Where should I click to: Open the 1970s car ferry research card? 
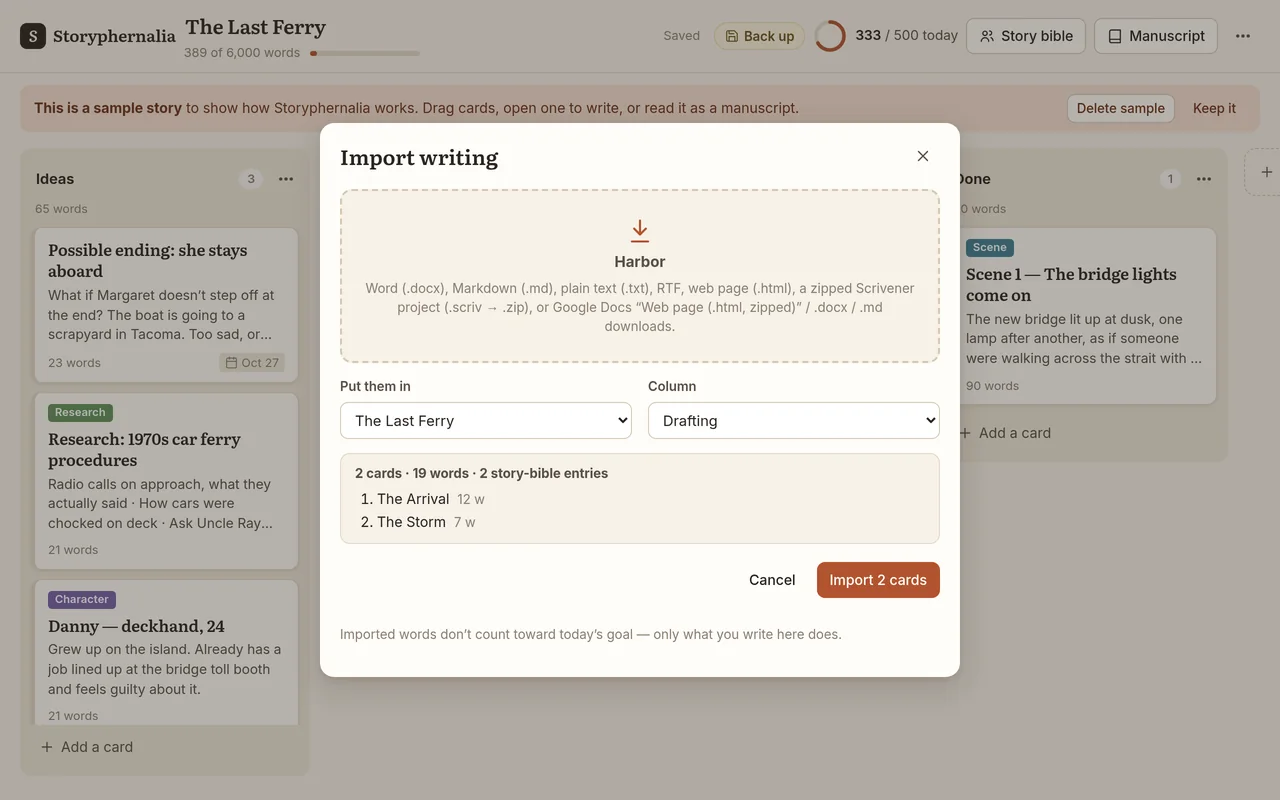(x=166, y=481)
